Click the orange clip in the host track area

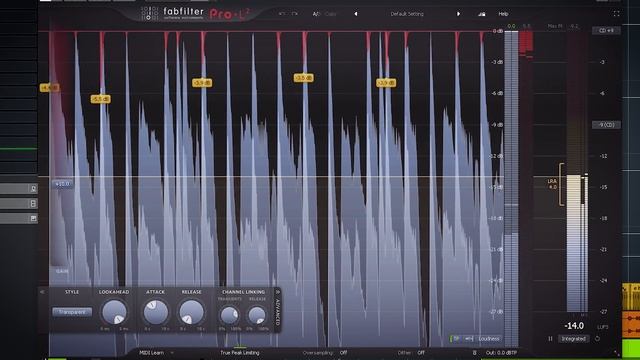pyautogui.click(x=631, y=324)
